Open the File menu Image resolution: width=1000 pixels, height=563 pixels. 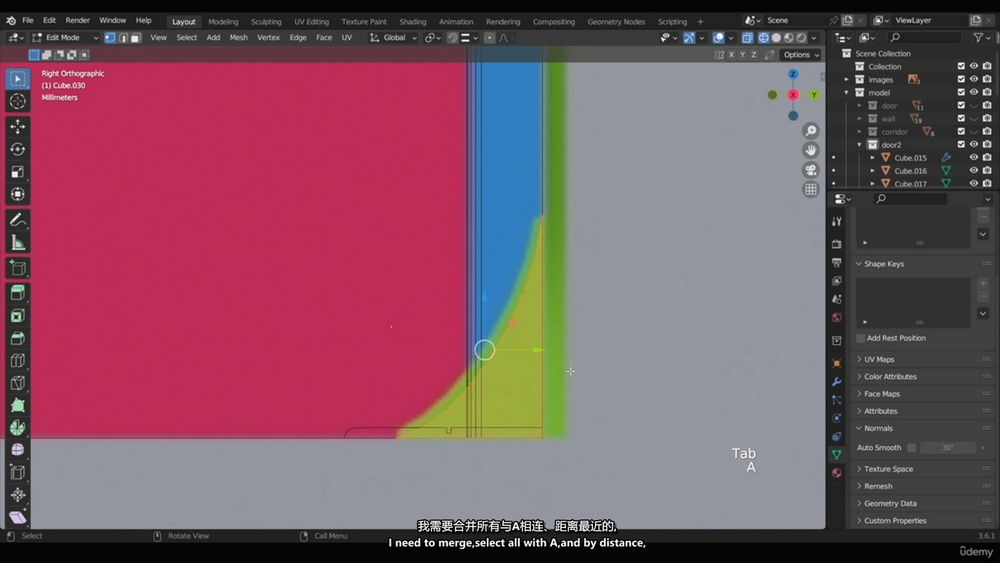point(28,20)
